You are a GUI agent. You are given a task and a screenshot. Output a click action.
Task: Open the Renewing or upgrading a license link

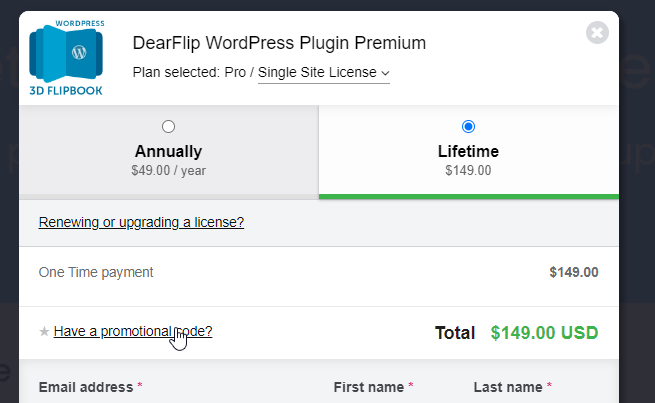[x=141, y=222]
